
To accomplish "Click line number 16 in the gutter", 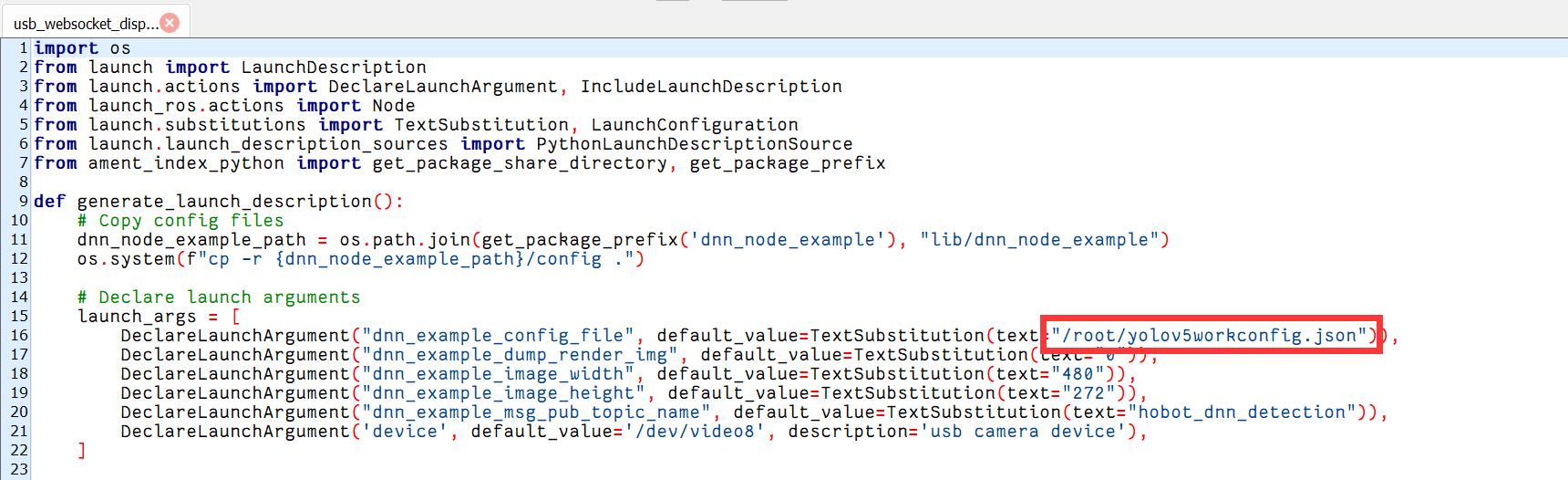I will (x=19, y=336).
